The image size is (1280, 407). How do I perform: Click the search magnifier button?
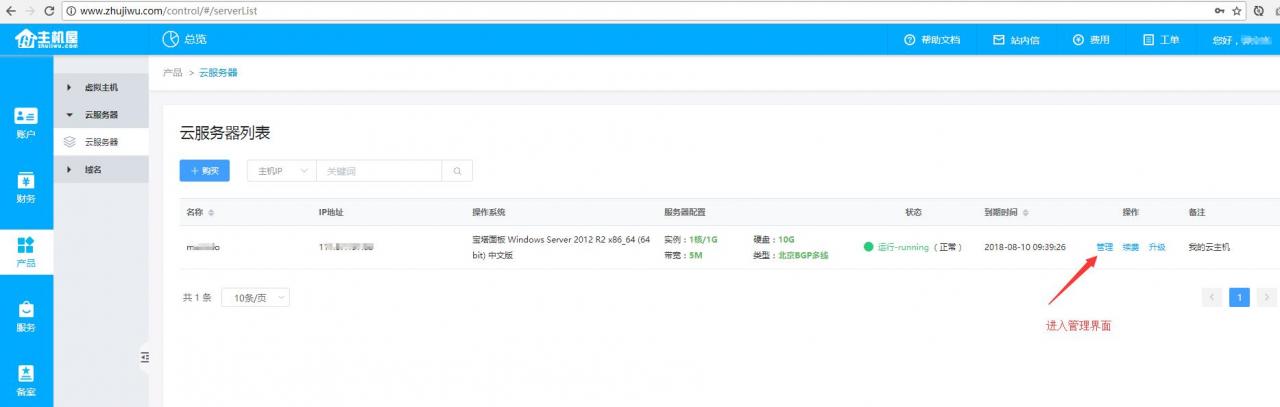457,171
